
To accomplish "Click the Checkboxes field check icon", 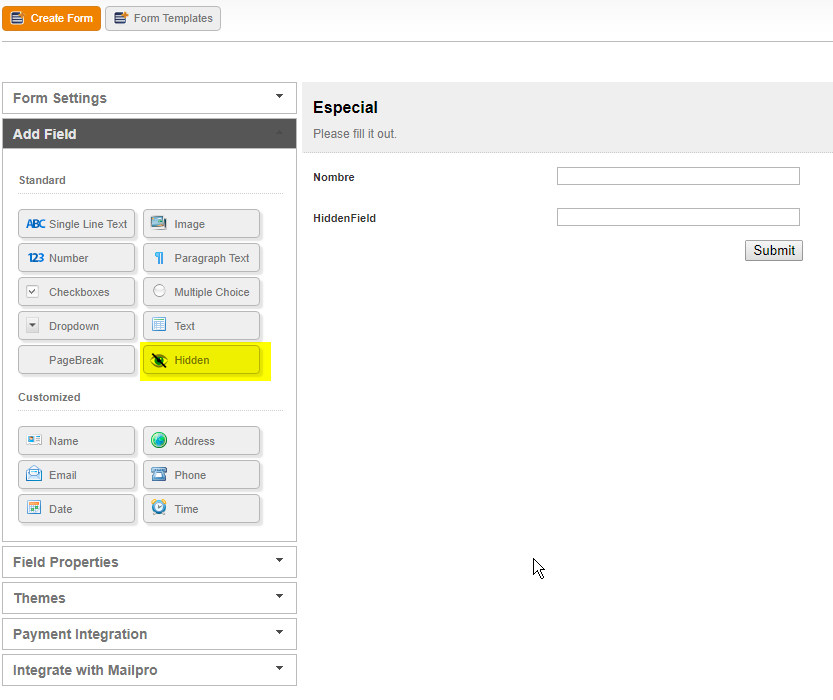I will (x=32, y=292).
